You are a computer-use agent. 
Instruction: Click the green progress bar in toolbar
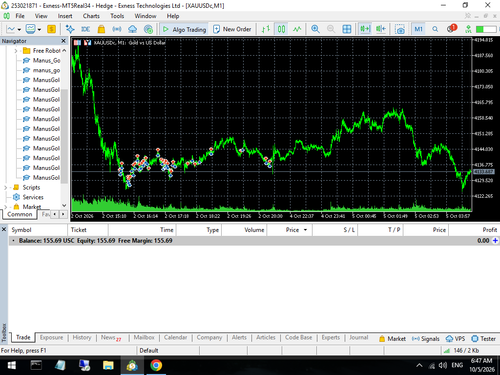(486, 29)
